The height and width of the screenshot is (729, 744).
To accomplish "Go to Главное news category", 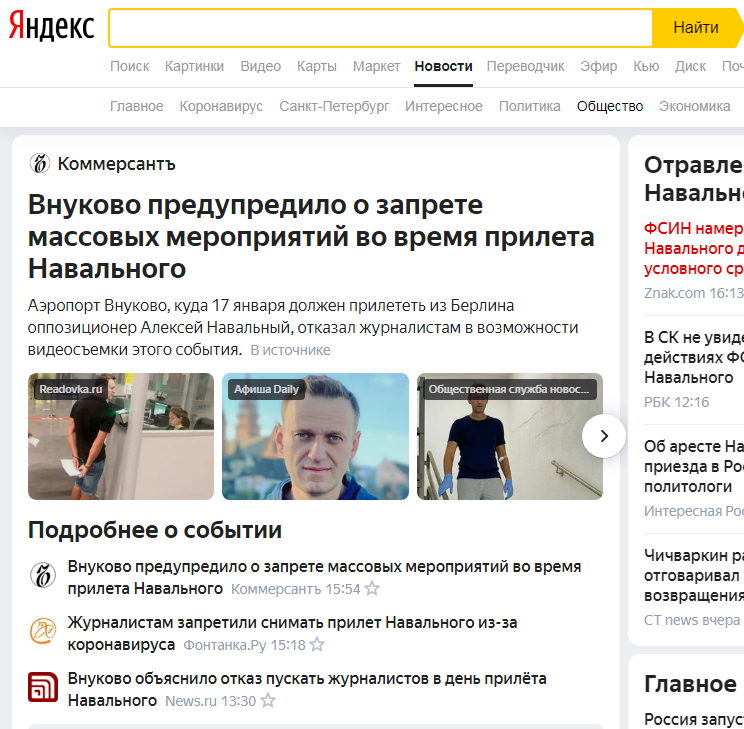I will click(137, 106).
